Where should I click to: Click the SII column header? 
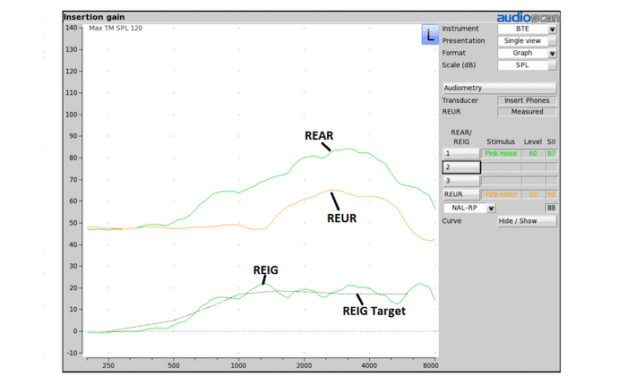pos(551,142)
